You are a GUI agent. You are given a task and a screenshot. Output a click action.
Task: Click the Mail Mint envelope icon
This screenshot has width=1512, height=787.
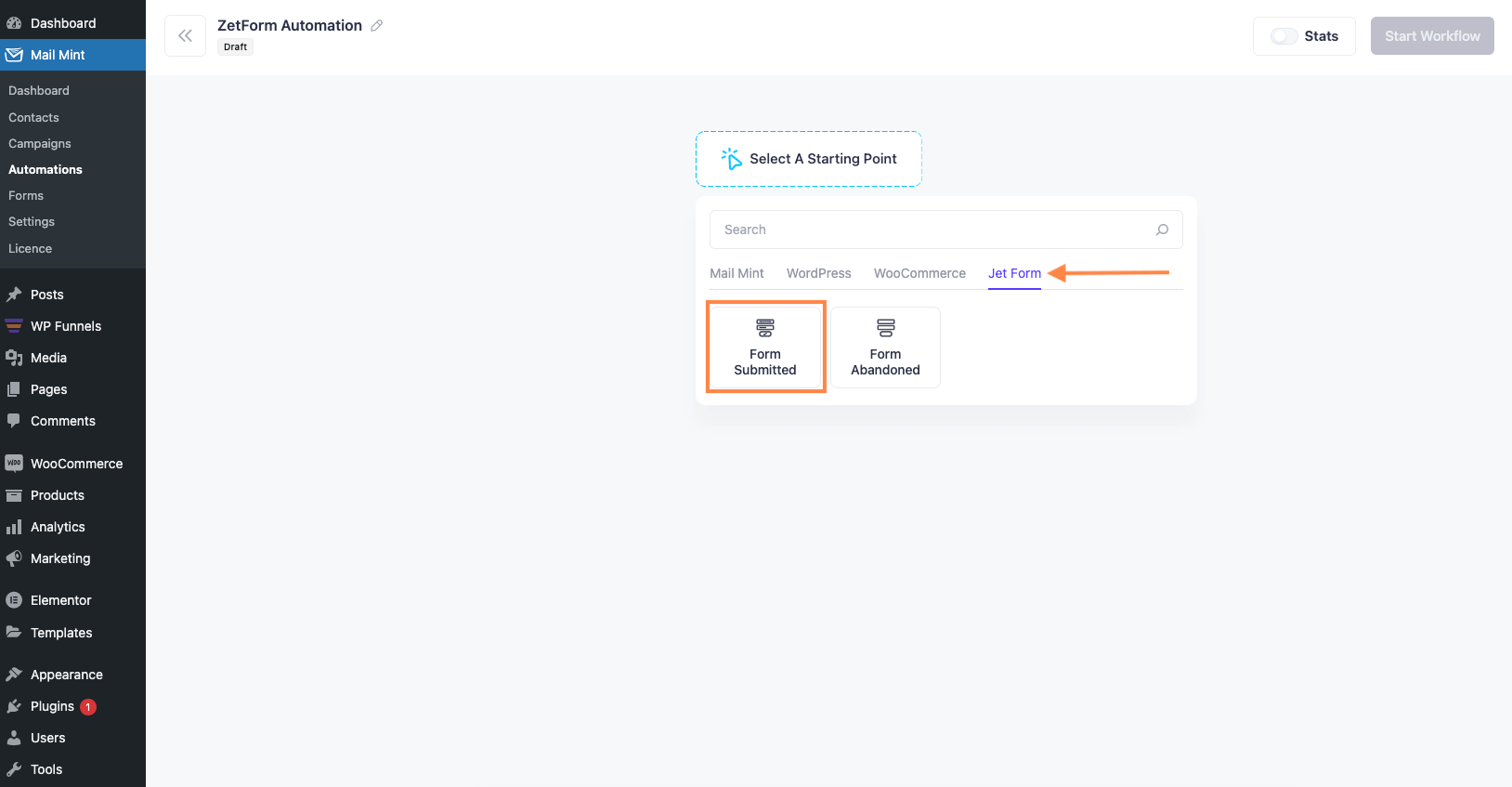(x=14, y=55)
